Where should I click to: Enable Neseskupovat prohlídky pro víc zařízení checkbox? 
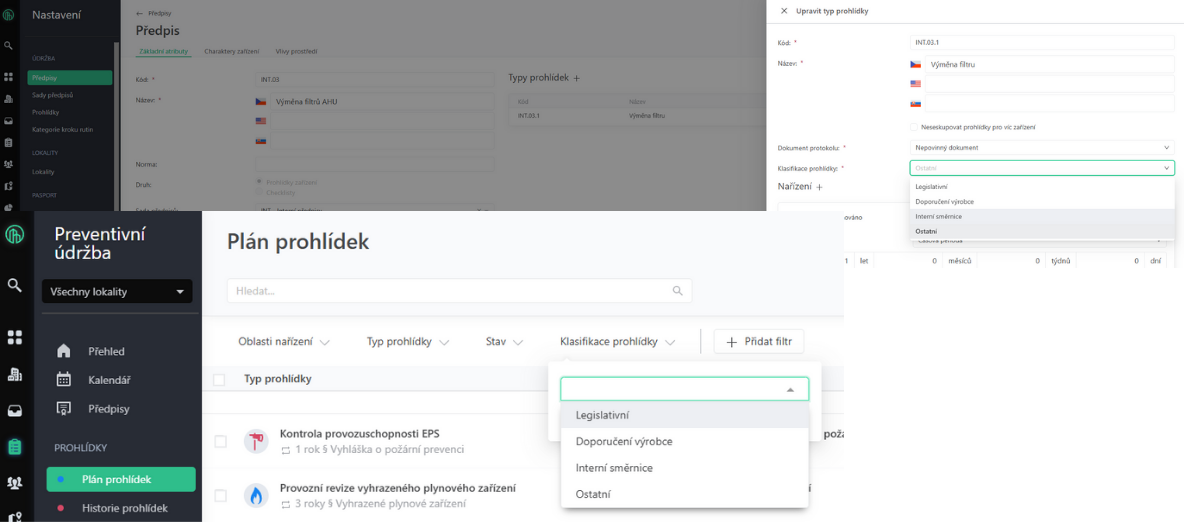coord(914,127)
